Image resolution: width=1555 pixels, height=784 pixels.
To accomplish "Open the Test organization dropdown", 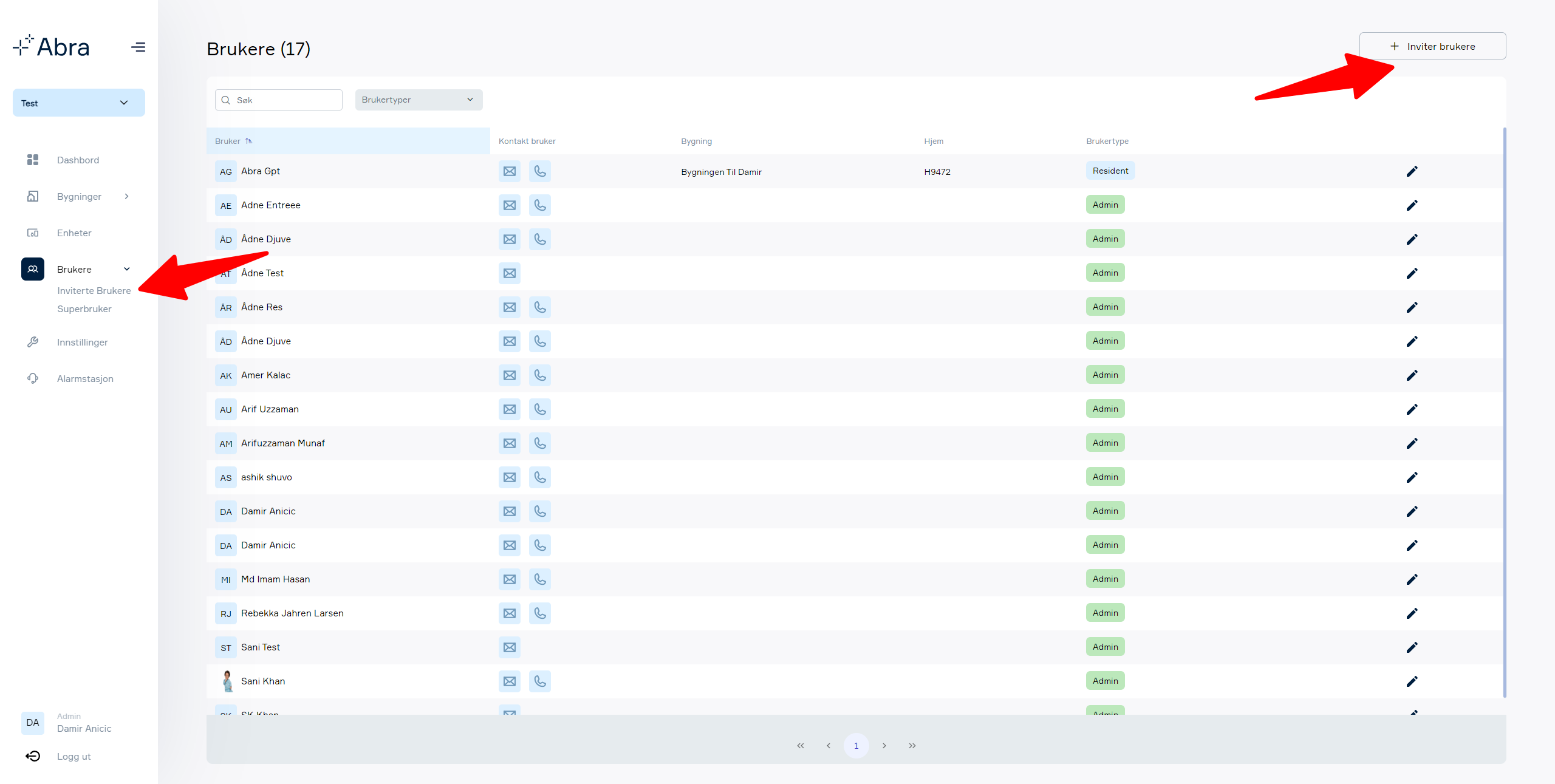I will [x=79, y=103].
